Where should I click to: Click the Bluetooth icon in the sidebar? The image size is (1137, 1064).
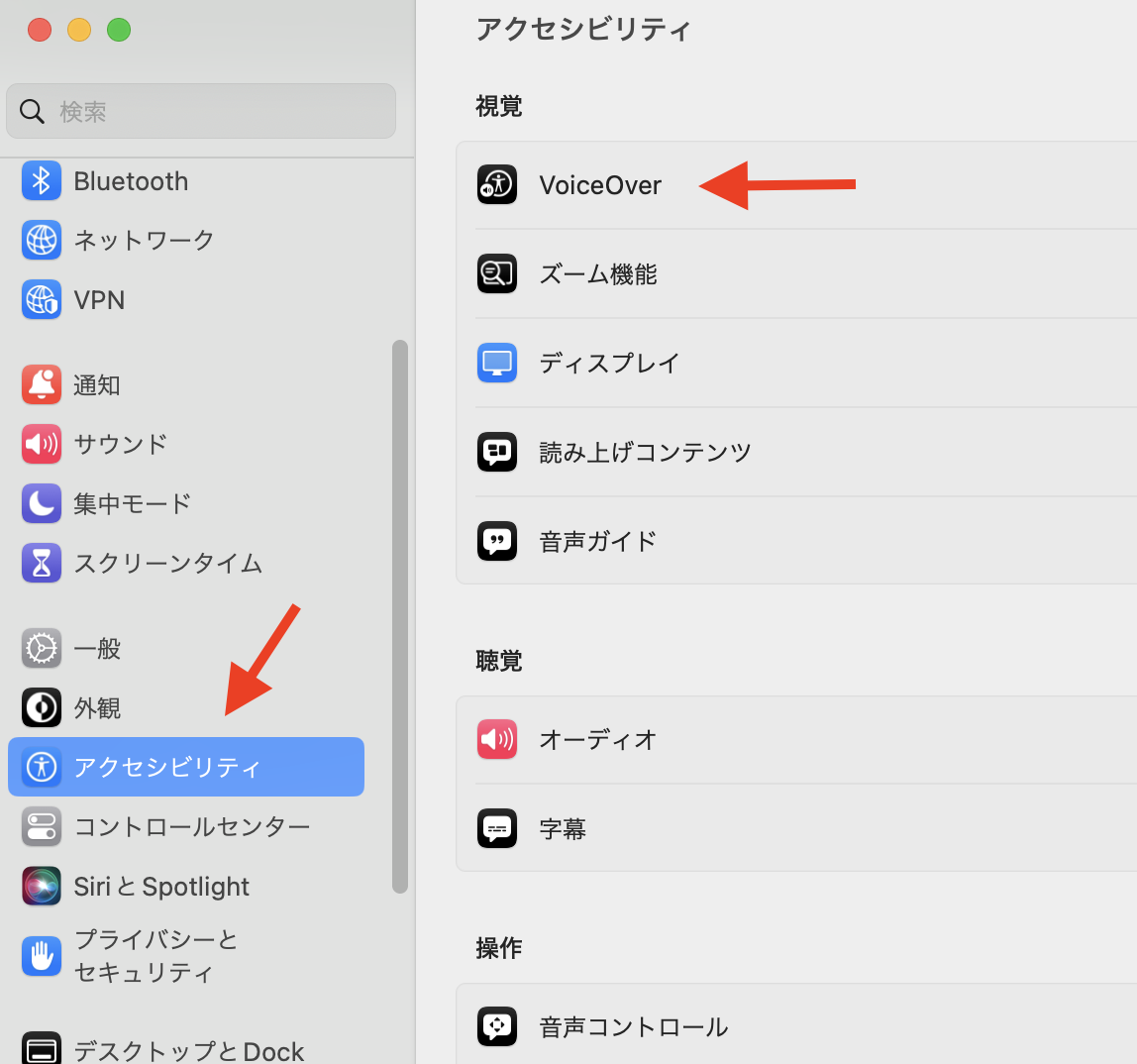coord(42,181)
